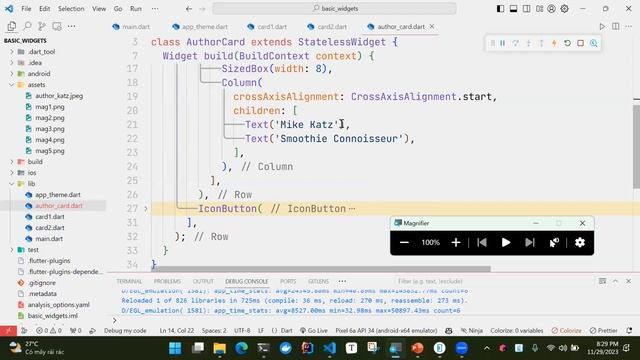Open Magnifier settings gear

(x=580, y=242)
